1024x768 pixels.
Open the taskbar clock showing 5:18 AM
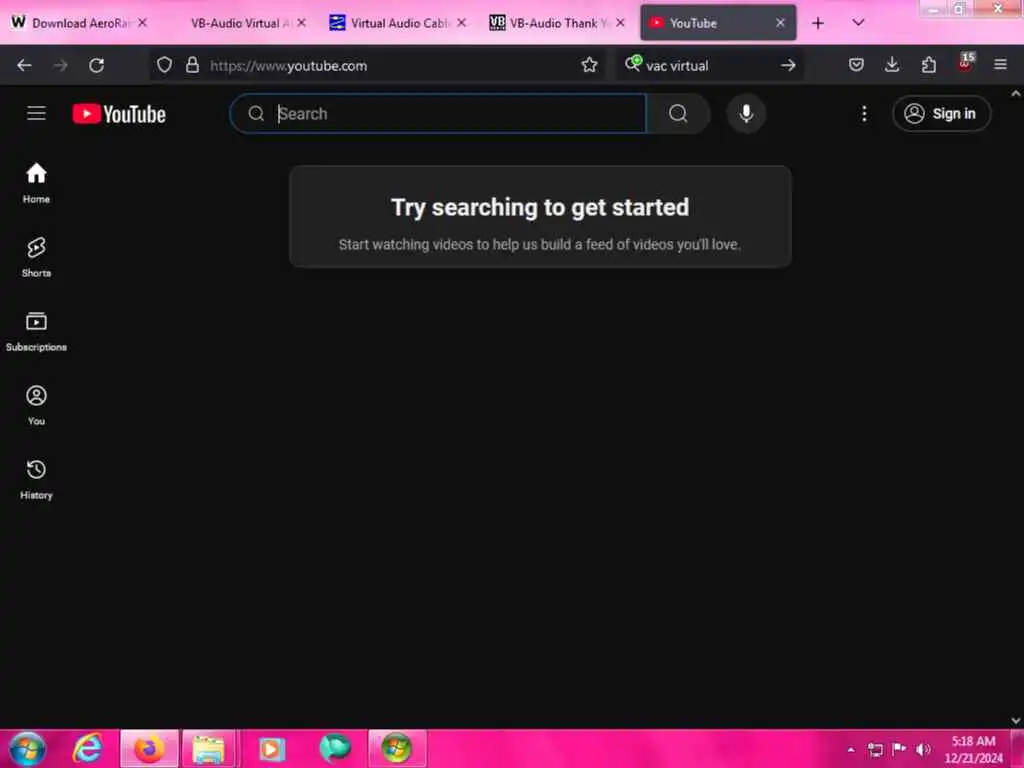pos(973,749)
